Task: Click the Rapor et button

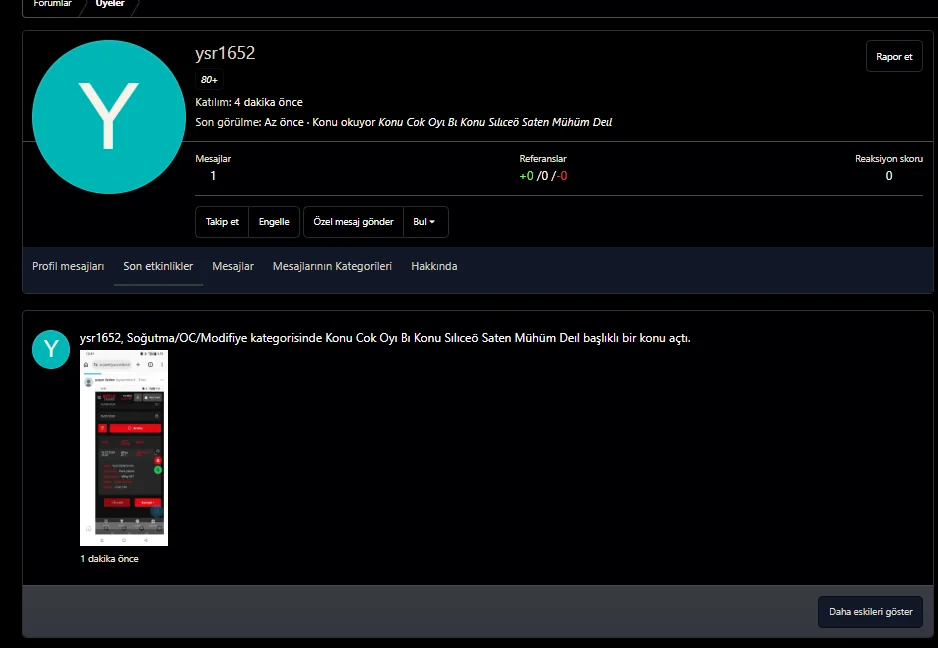Action: (894, 56)
